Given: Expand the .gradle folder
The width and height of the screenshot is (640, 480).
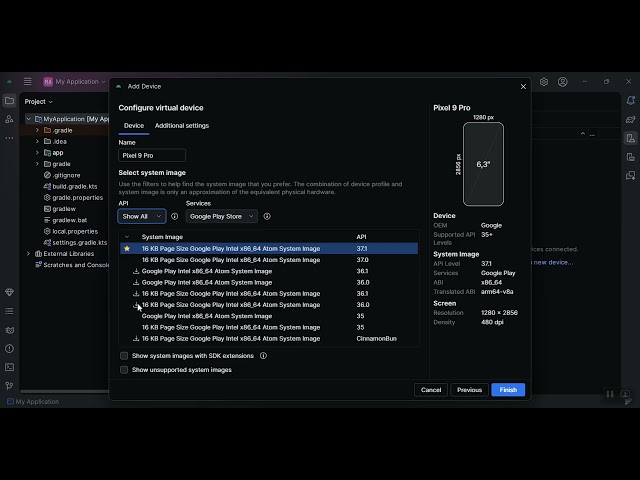Looking at the screenshot, I should [x=37, y=130].
